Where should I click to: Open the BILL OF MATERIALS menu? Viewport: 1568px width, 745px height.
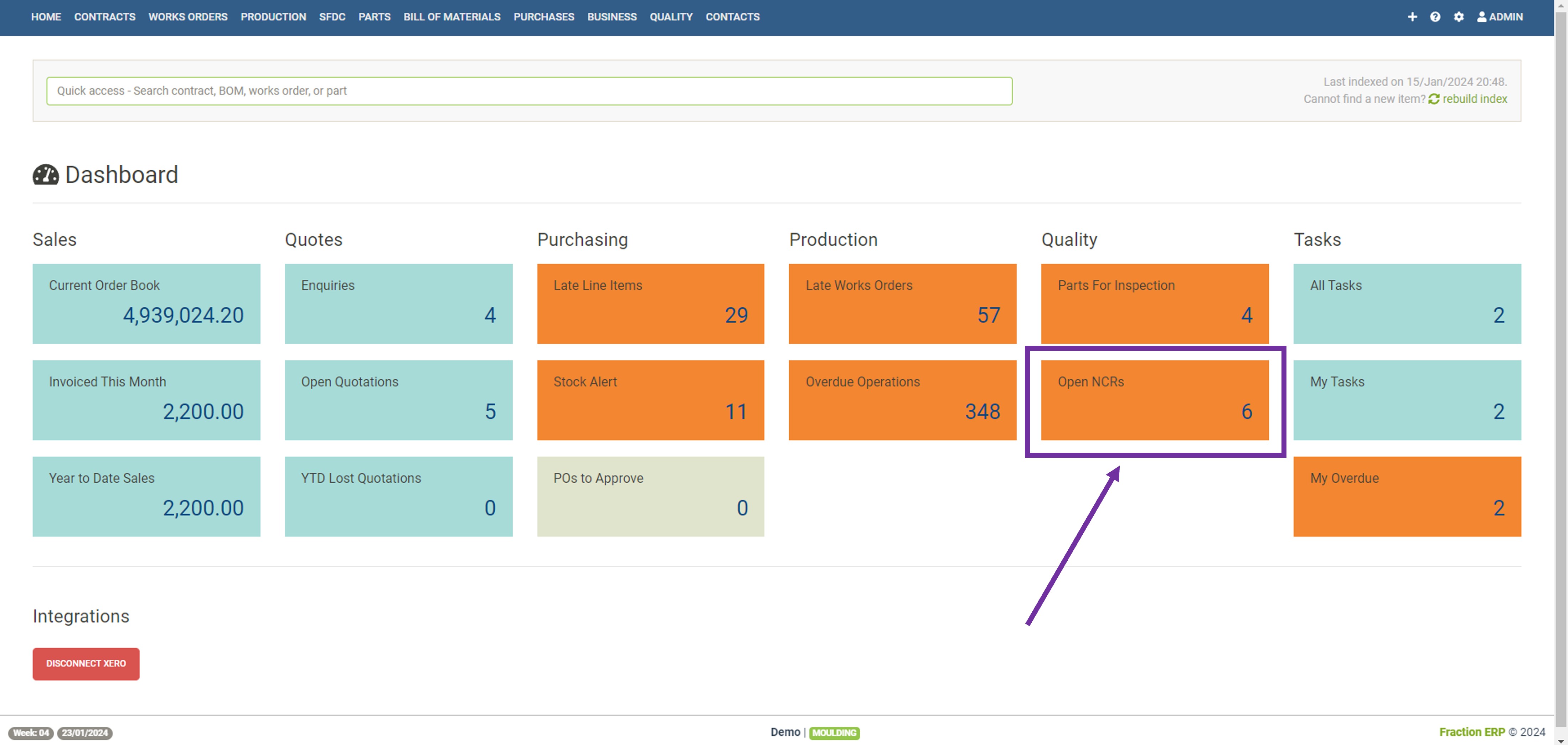(452, 16)
